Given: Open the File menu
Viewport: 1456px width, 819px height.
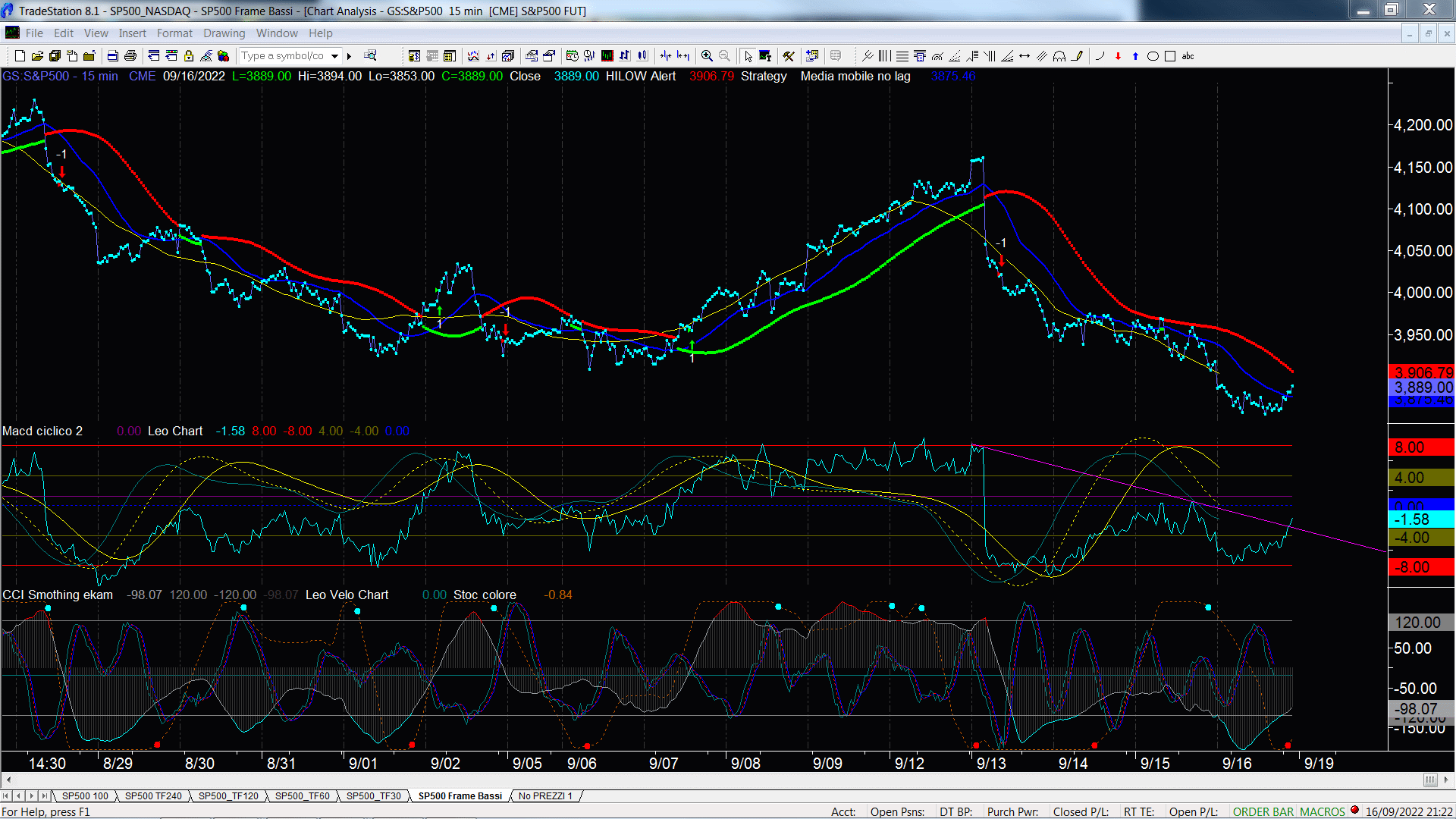Looking at the screenshot, I should tap(34, 33).
